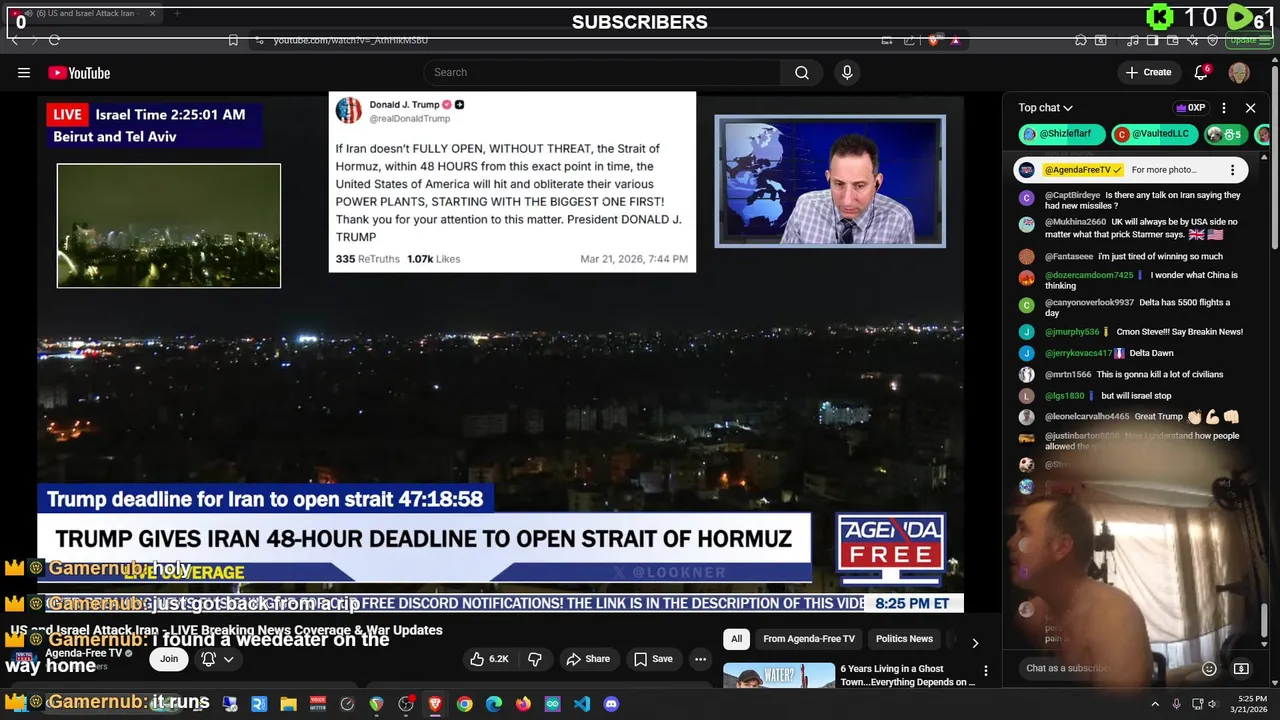Image resolution: width=1280 pixels, height=720 pixels.
Task: Open Google Chrome from taskbar
Action: [464, 704]
